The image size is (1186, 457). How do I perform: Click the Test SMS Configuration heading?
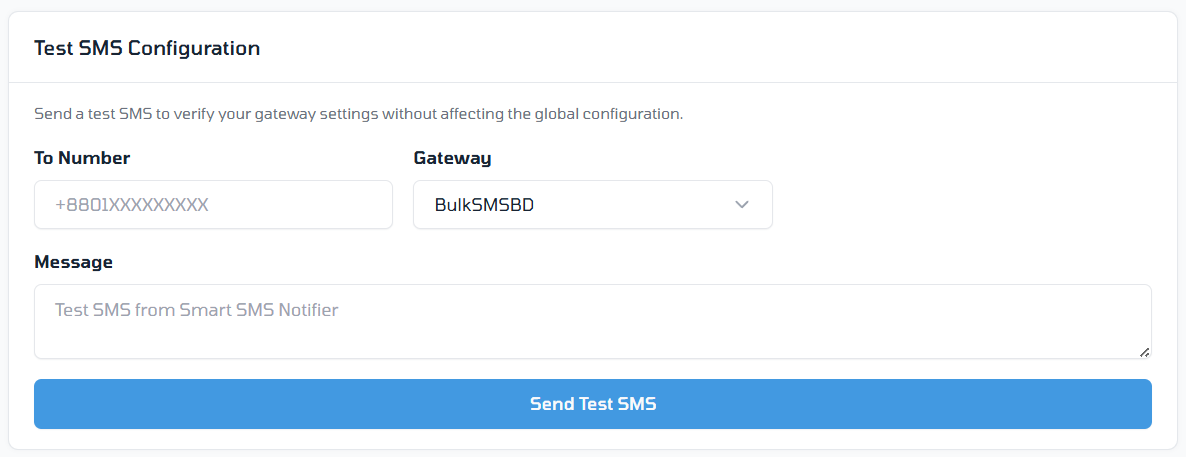tap(147, 48)
